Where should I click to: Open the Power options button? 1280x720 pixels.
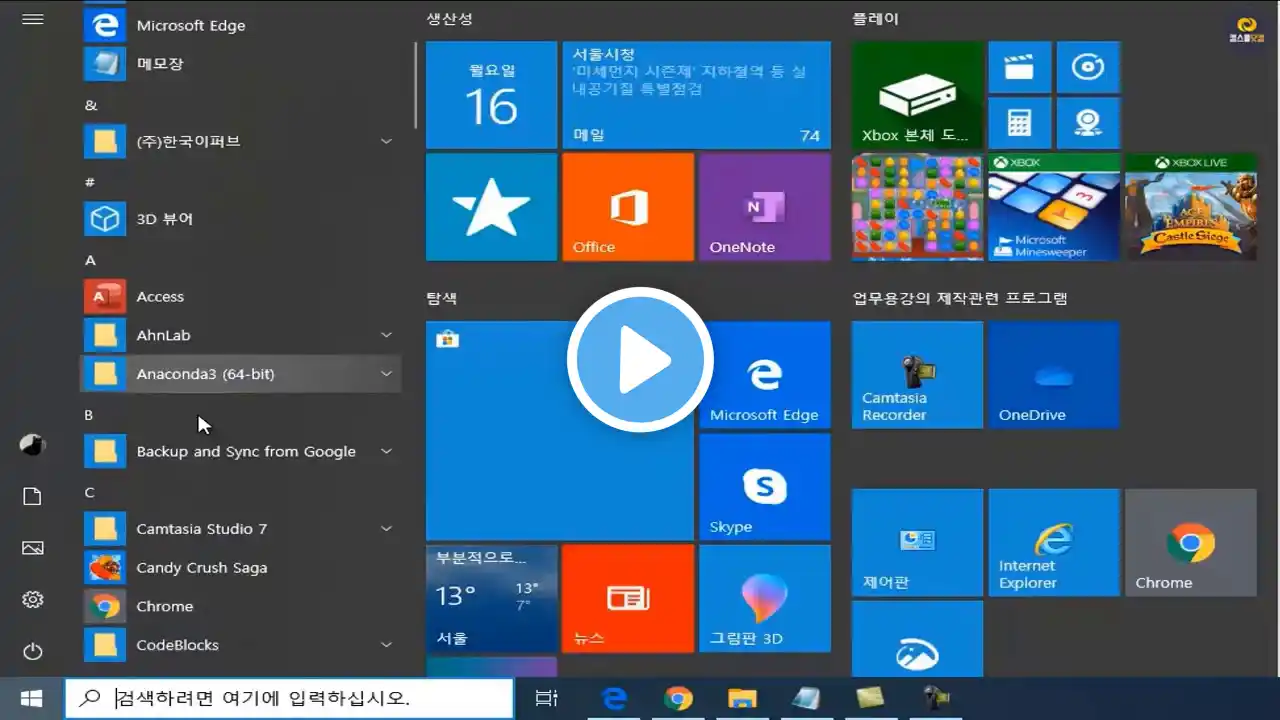coord(32,651)
